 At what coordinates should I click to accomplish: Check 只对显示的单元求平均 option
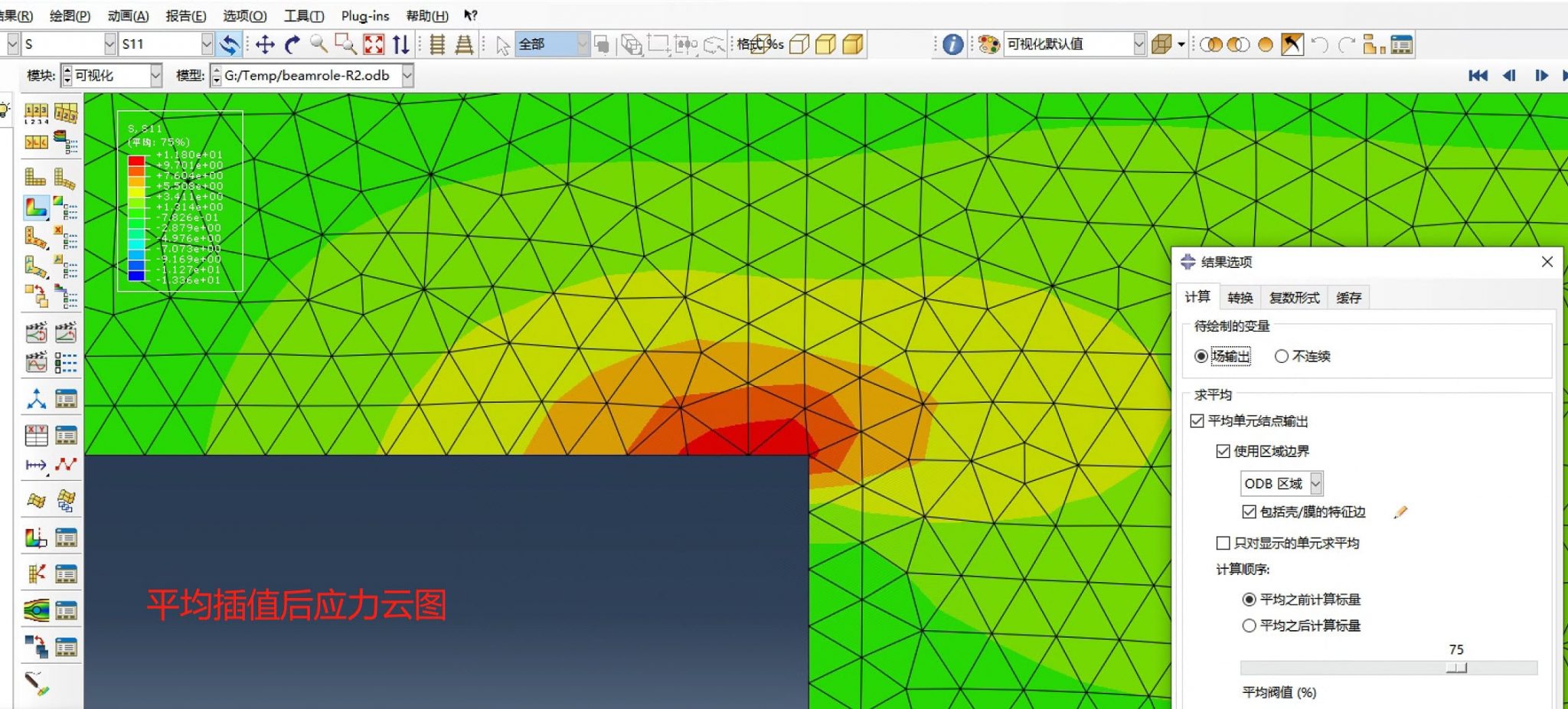1225,542
